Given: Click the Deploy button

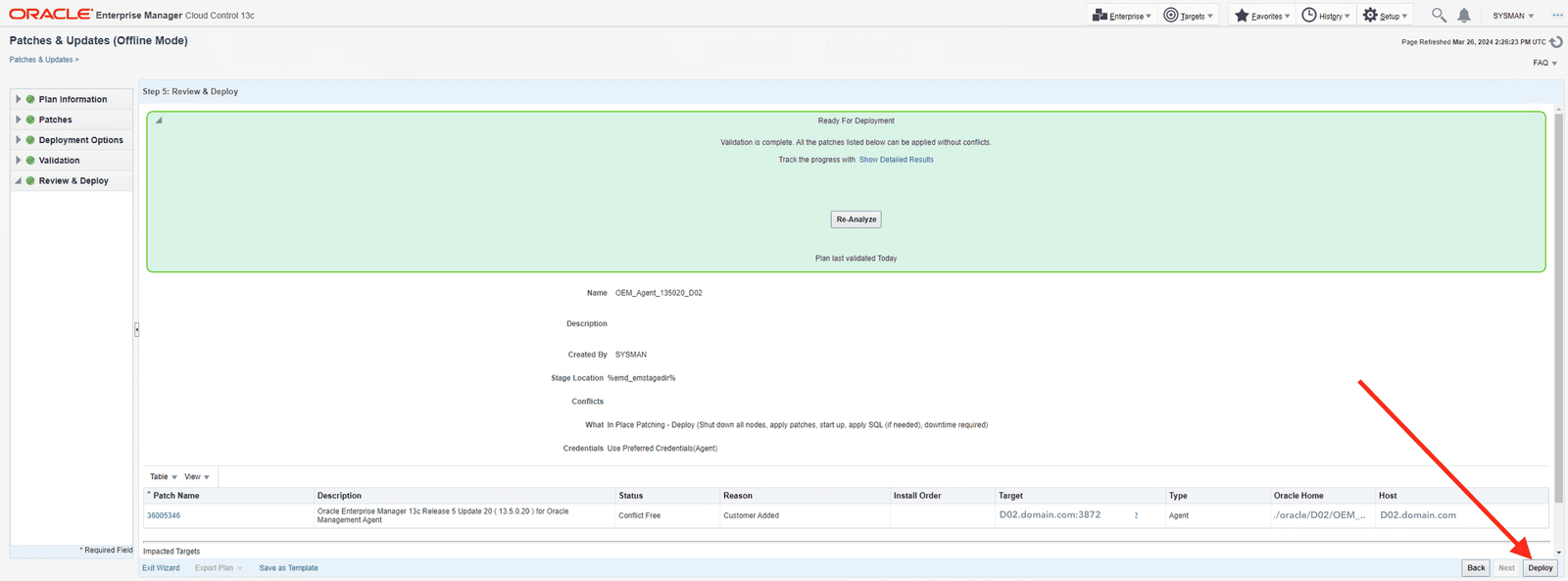Looking at the screenshot, I should click(1540, 568).
